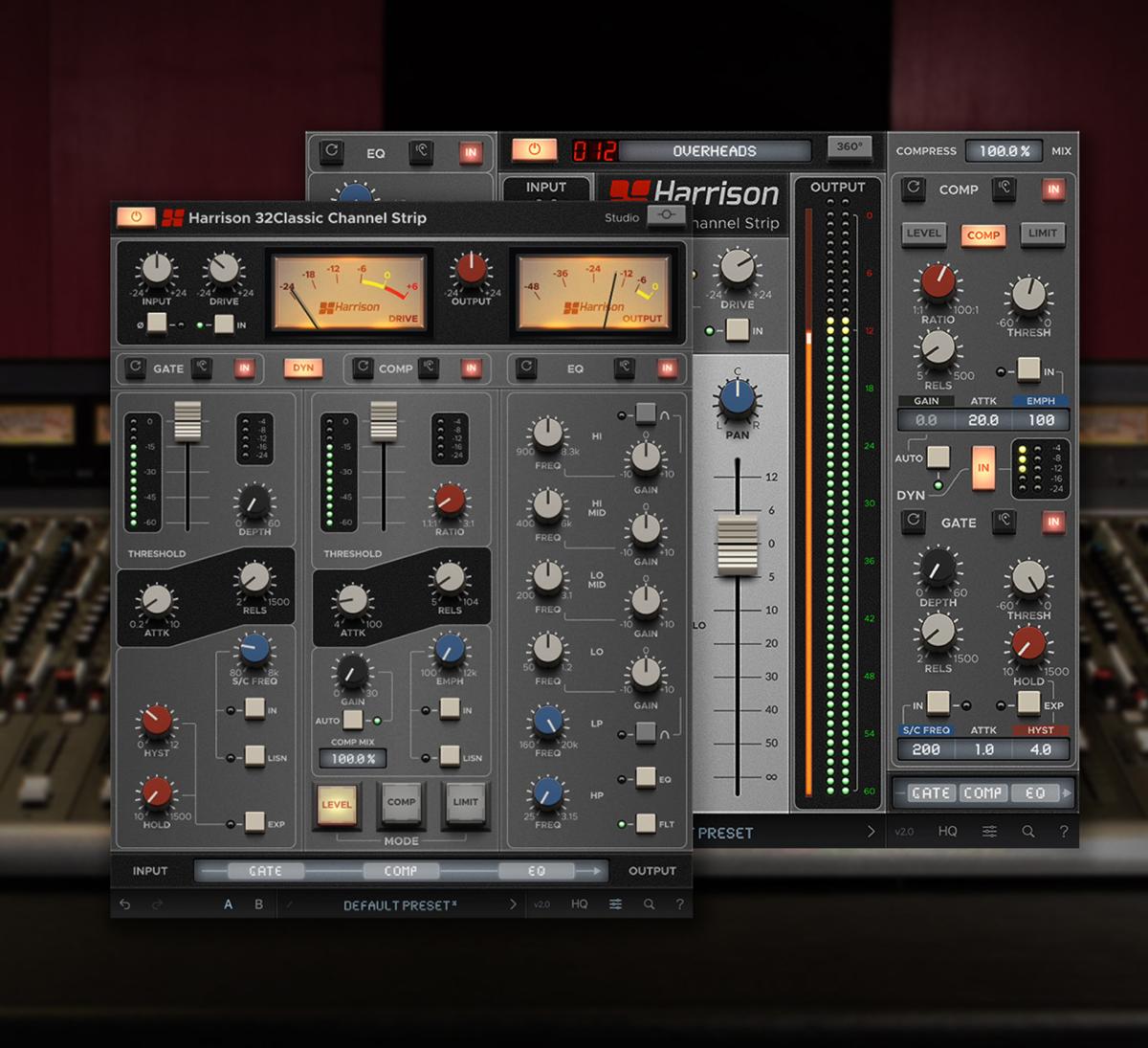Image resolution: width=1148 pixels, height=1048 pixels.
Task: Click the compressor THRESHOLD fader, front window
Action: pyautogui.click(x=384, y=422)
